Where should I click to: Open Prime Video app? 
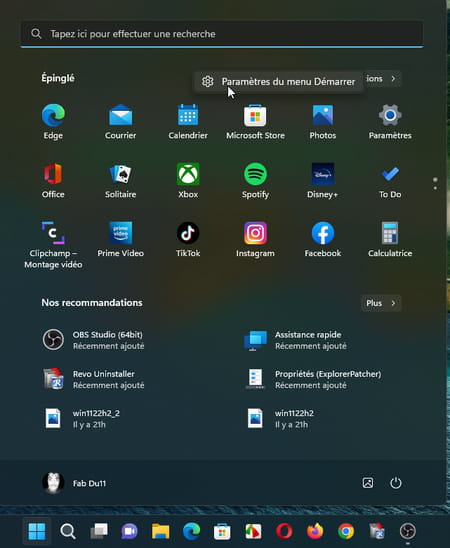pyautogui.click(x=121, y=240)
